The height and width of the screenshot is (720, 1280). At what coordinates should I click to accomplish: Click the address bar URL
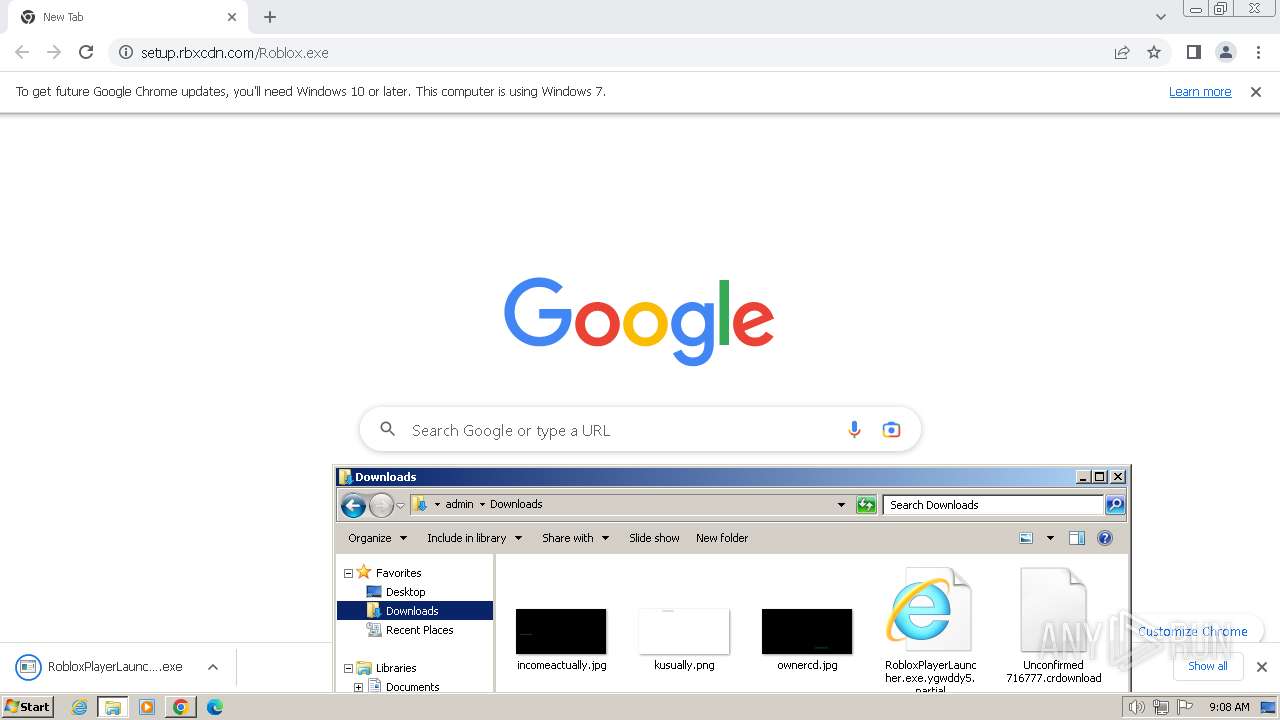[234, 53]
